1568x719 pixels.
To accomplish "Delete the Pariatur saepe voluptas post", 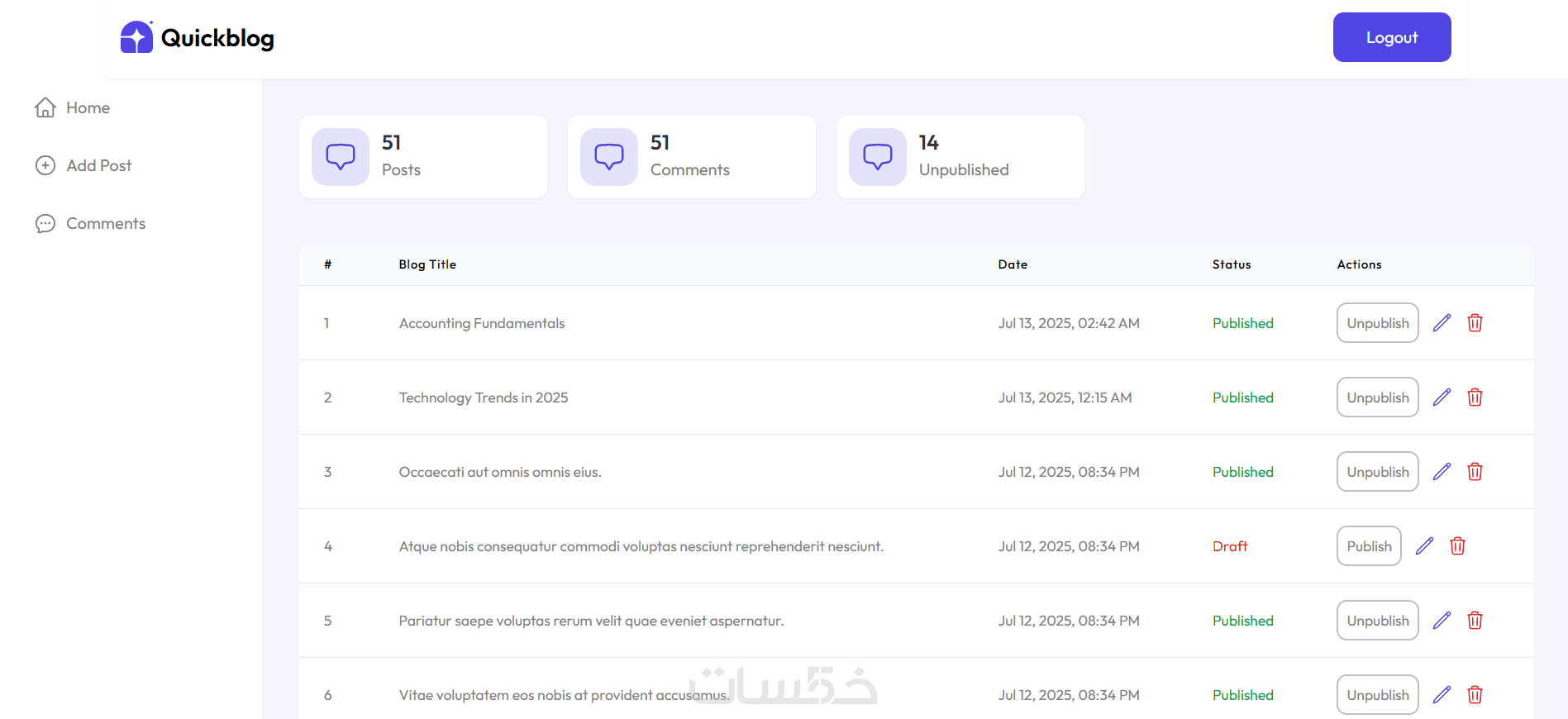I will tap(1475, 621).
